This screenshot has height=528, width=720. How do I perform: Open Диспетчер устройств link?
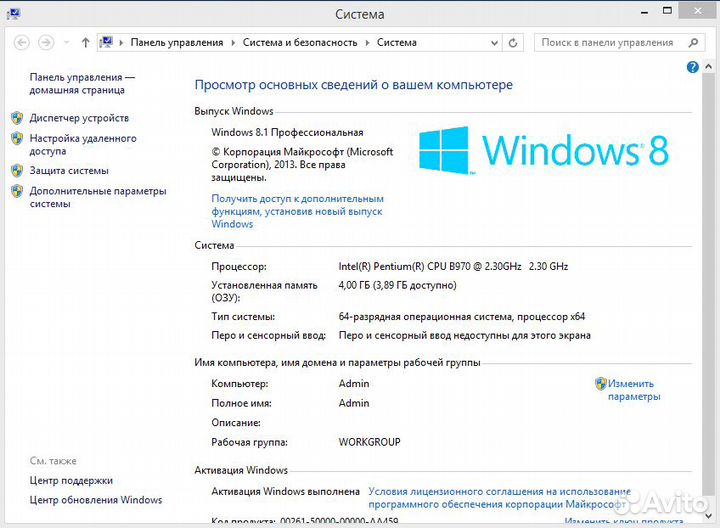tap(79, 118)
